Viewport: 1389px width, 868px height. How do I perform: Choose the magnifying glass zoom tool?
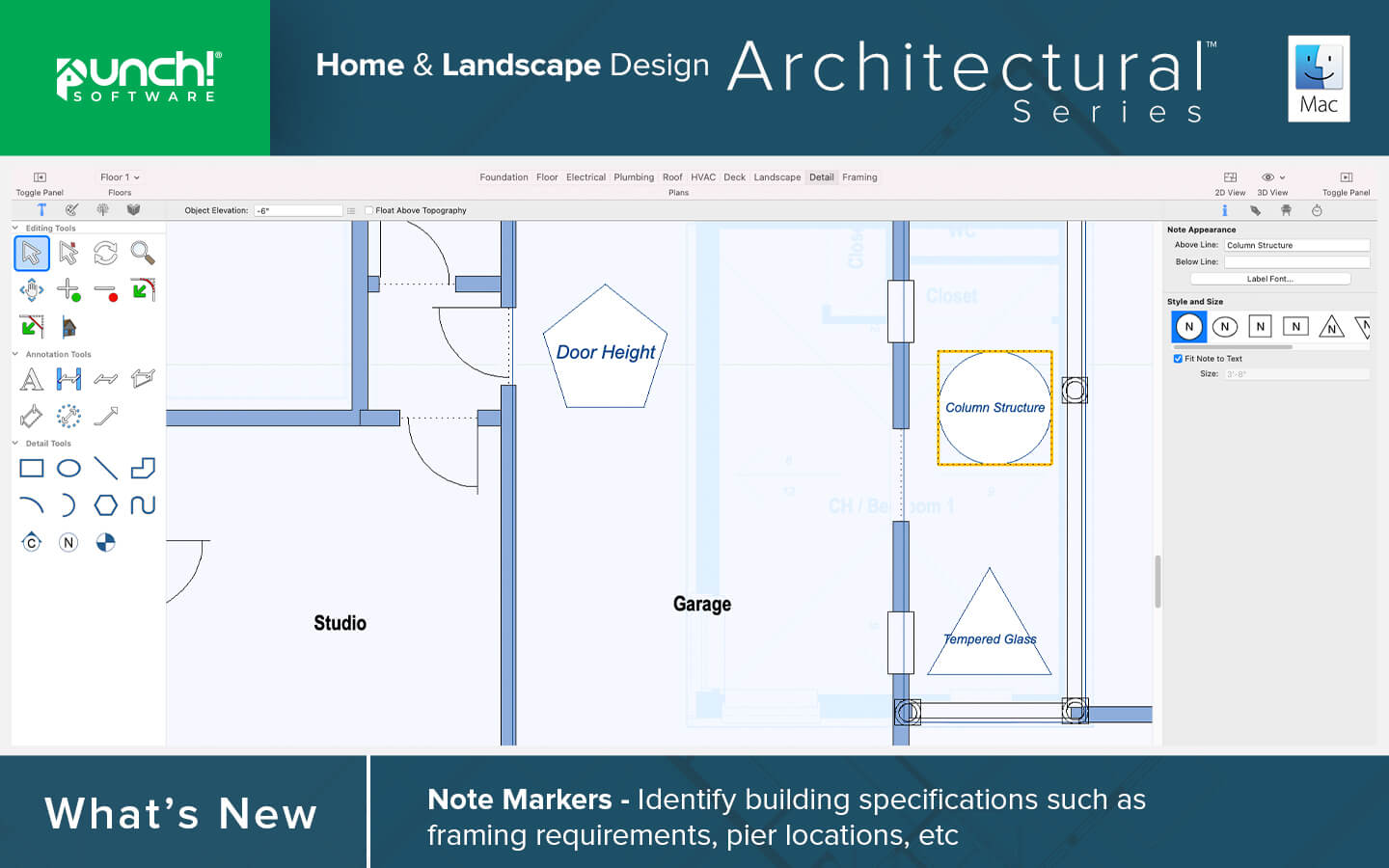click(143, 254)
